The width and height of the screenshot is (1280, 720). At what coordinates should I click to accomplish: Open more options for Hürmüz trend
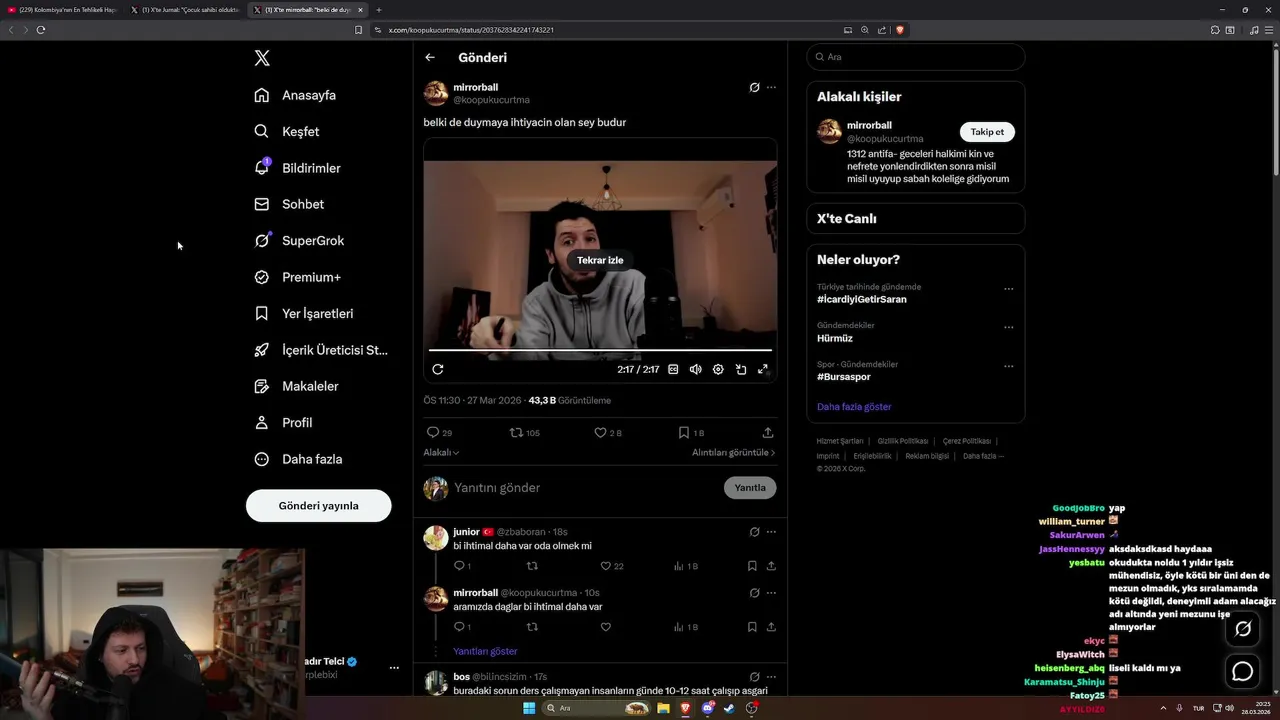point(1008,327)
